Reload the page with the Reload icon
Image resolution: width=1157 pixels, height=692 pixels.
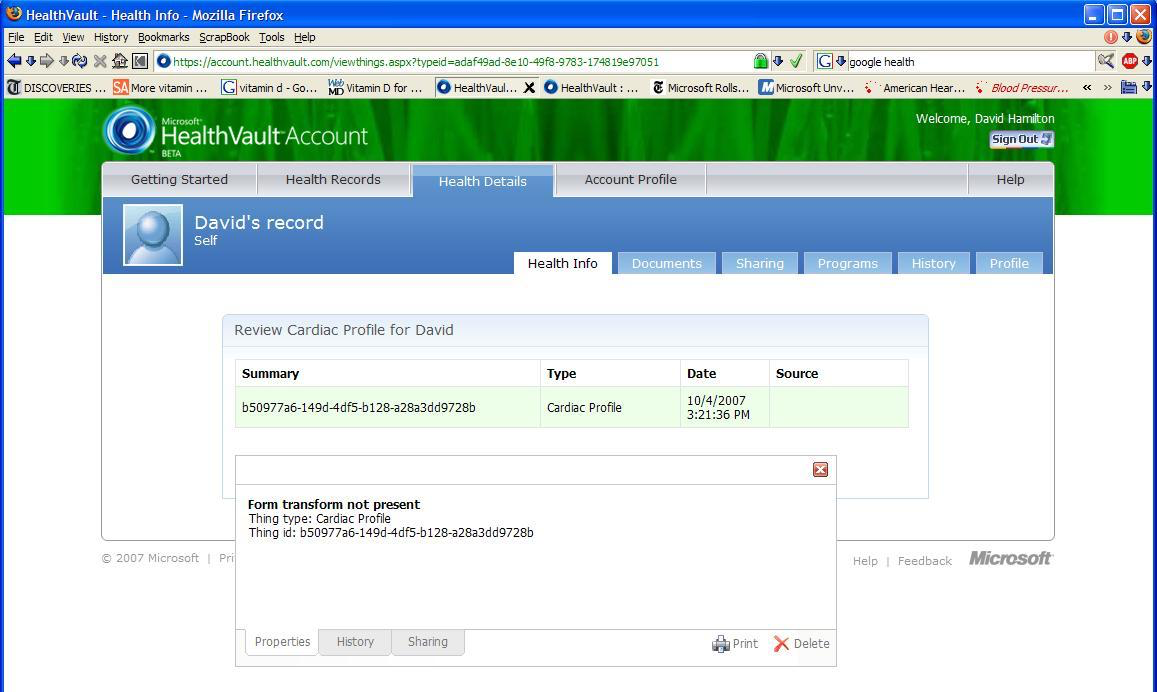[80, 61]
